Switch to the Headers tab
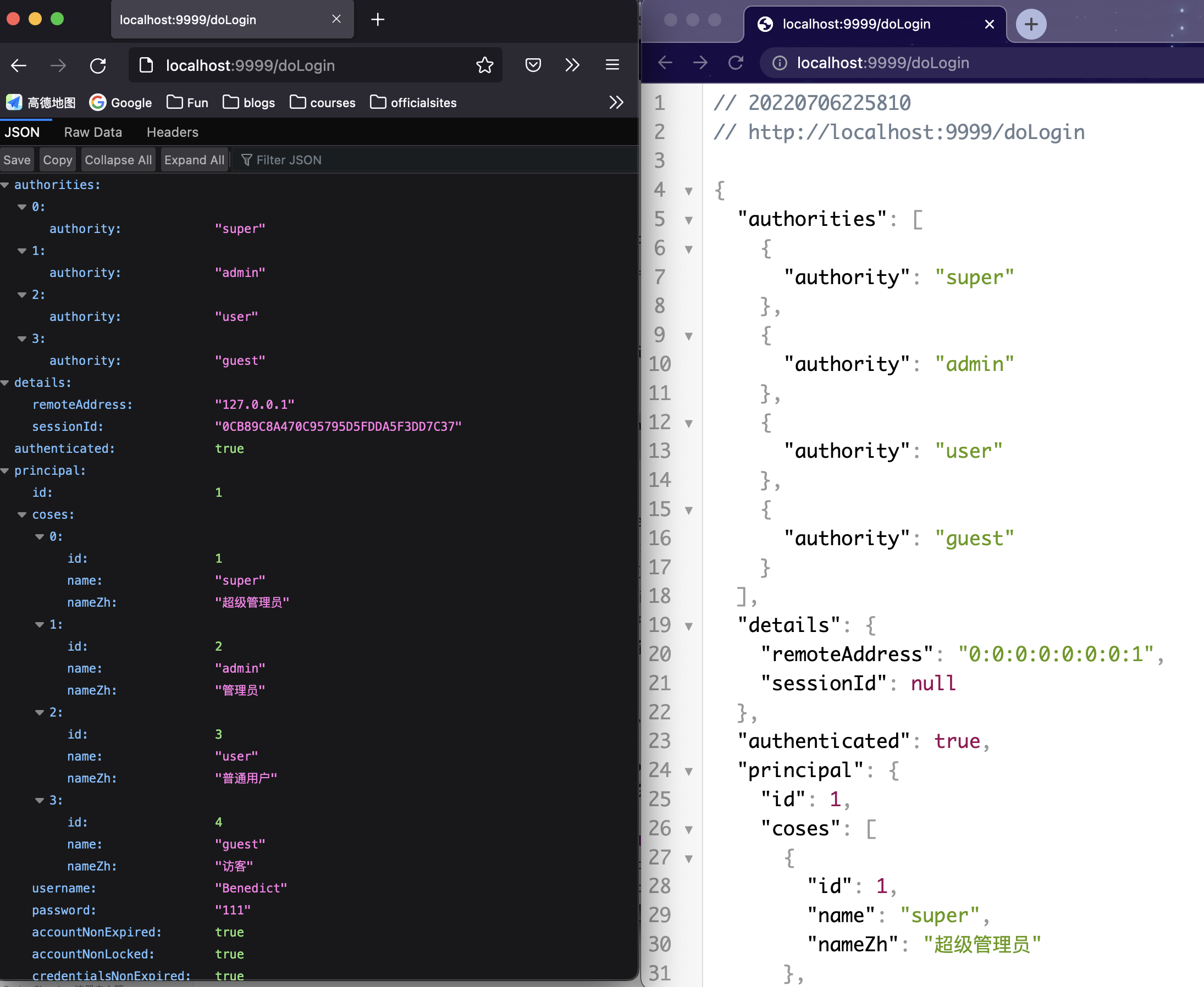Viewport: 1204px width, 987px height. pos(172,132)
